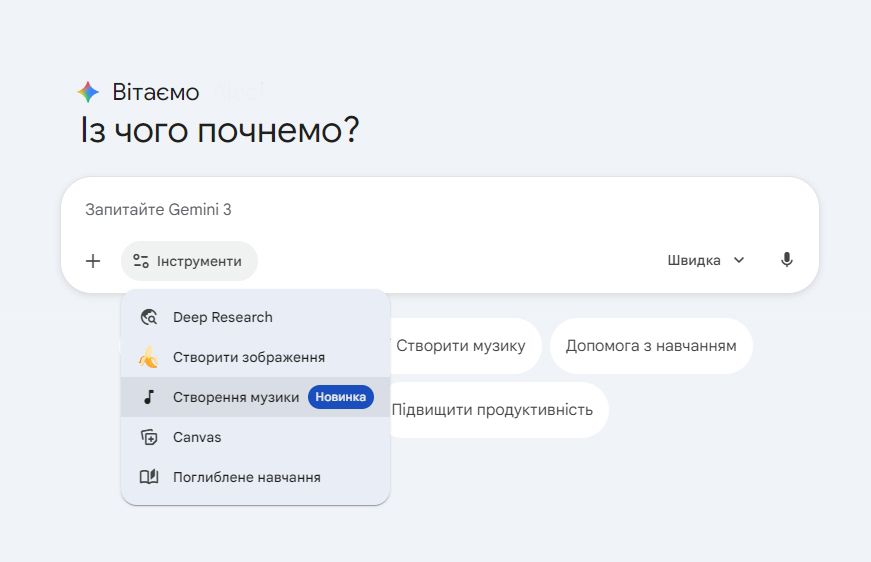Click the banana image creation icon
Screen dimensions: 871x562
(149, 357)
